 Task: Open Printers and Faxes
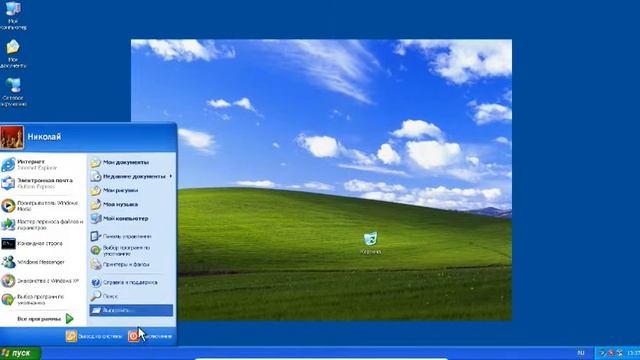click(131, 264)
